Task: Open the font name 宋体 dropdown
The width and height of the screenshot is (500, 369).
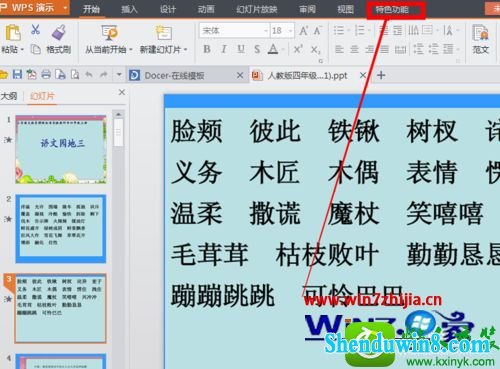Action: point(266,31)
